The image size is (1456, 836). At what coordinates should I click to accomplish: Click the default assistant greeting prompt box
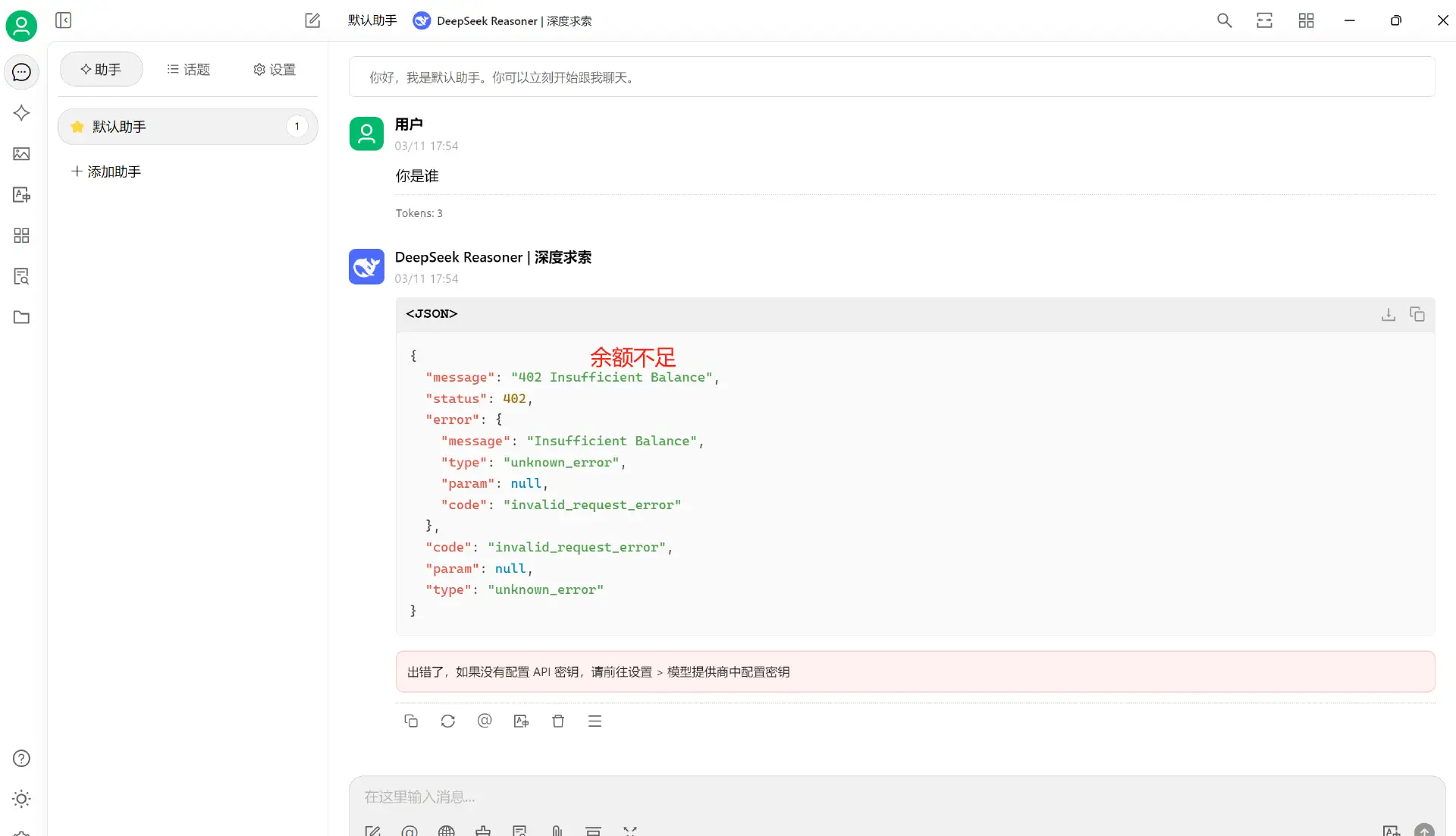[891, 77]
